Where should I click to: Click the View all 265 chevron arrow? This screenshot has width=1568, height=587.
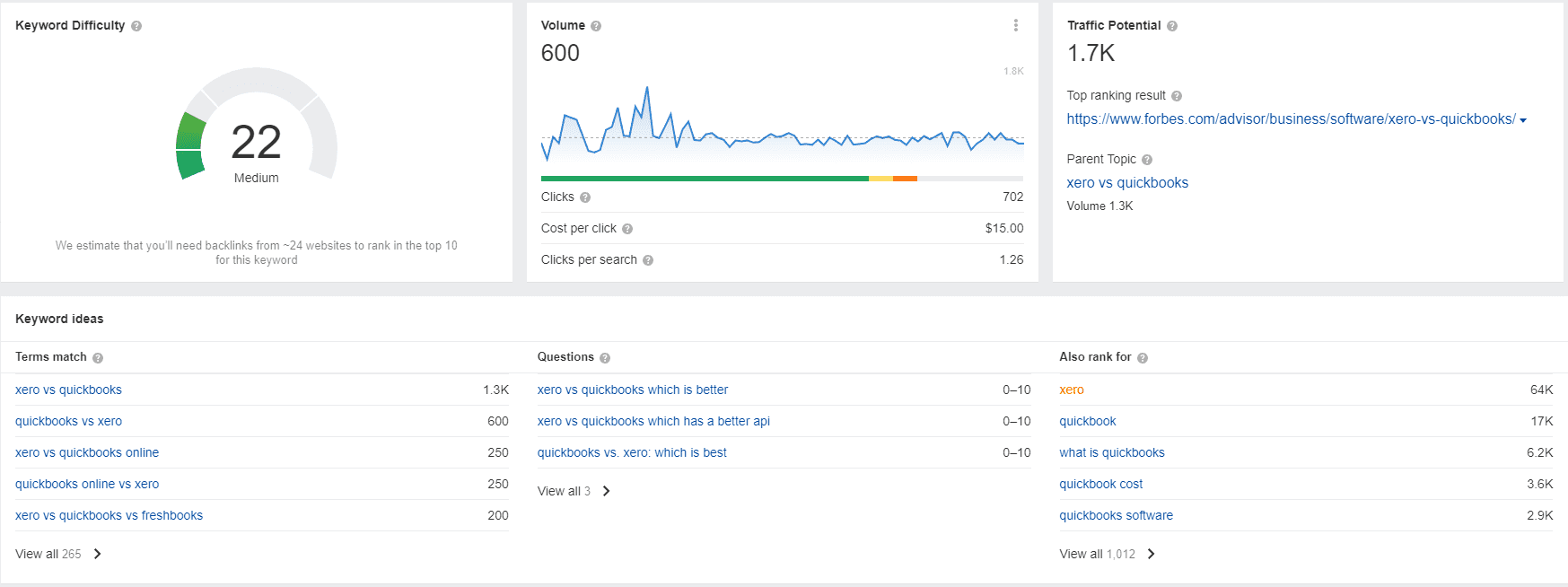click(x=98, y=554)
